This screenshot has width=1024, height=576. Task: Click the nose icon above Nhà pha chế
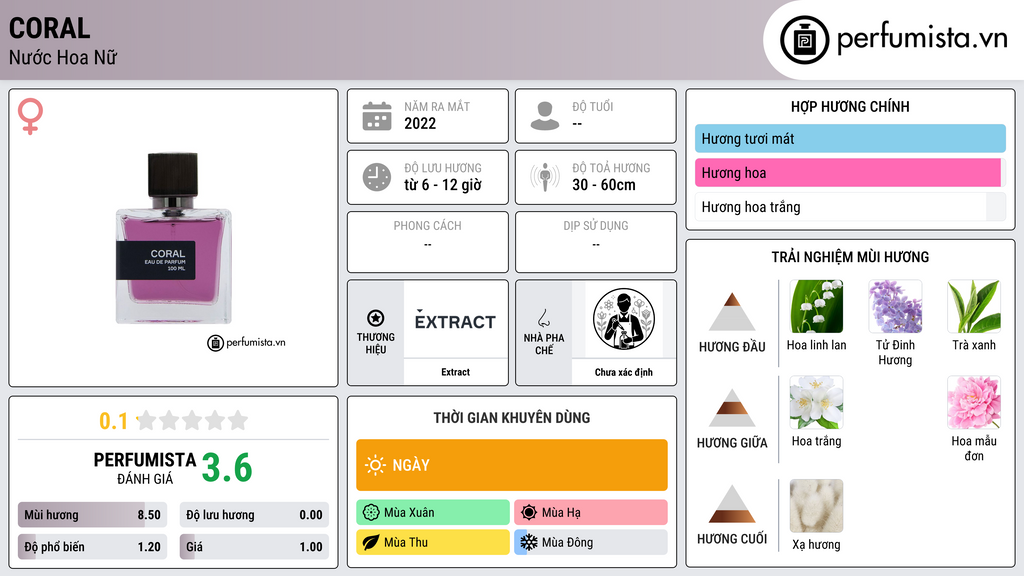point(543,318)
